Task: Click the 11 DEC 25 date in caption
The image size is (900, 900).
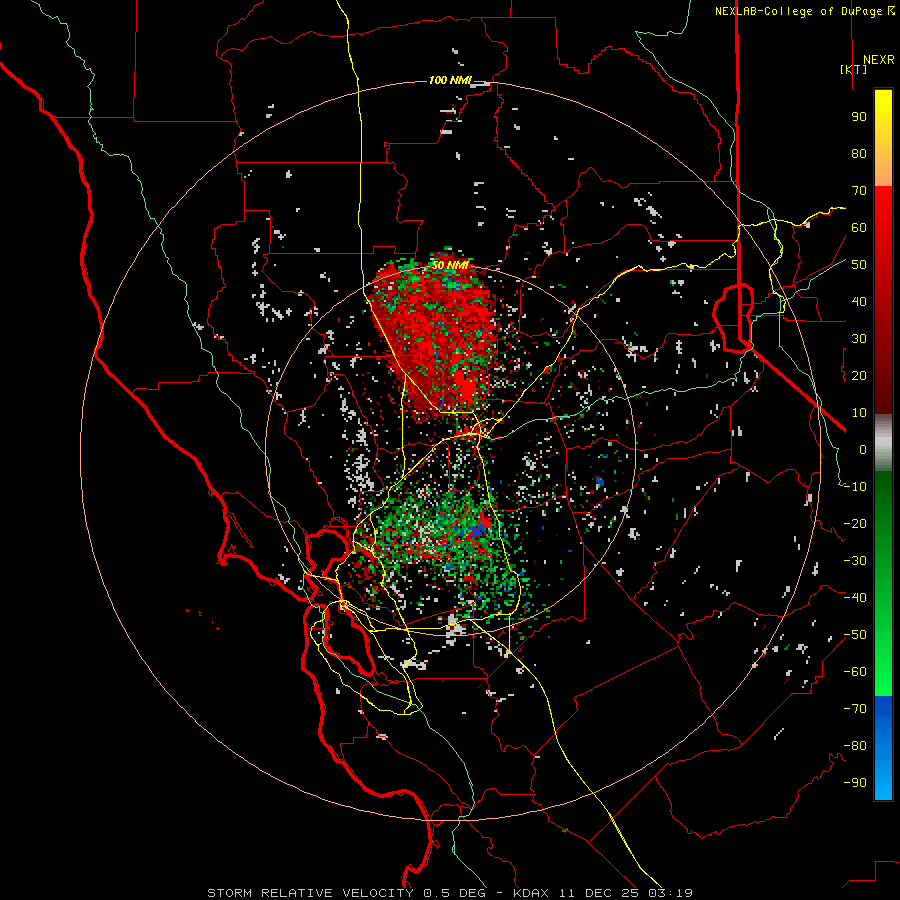Action: pos(599,893)
